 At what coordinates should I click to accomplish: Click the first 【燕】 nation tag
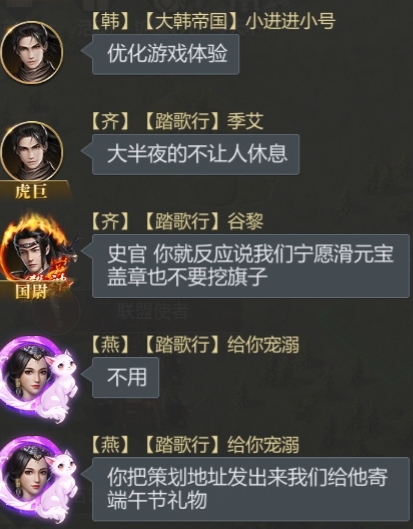click(110, 345)
